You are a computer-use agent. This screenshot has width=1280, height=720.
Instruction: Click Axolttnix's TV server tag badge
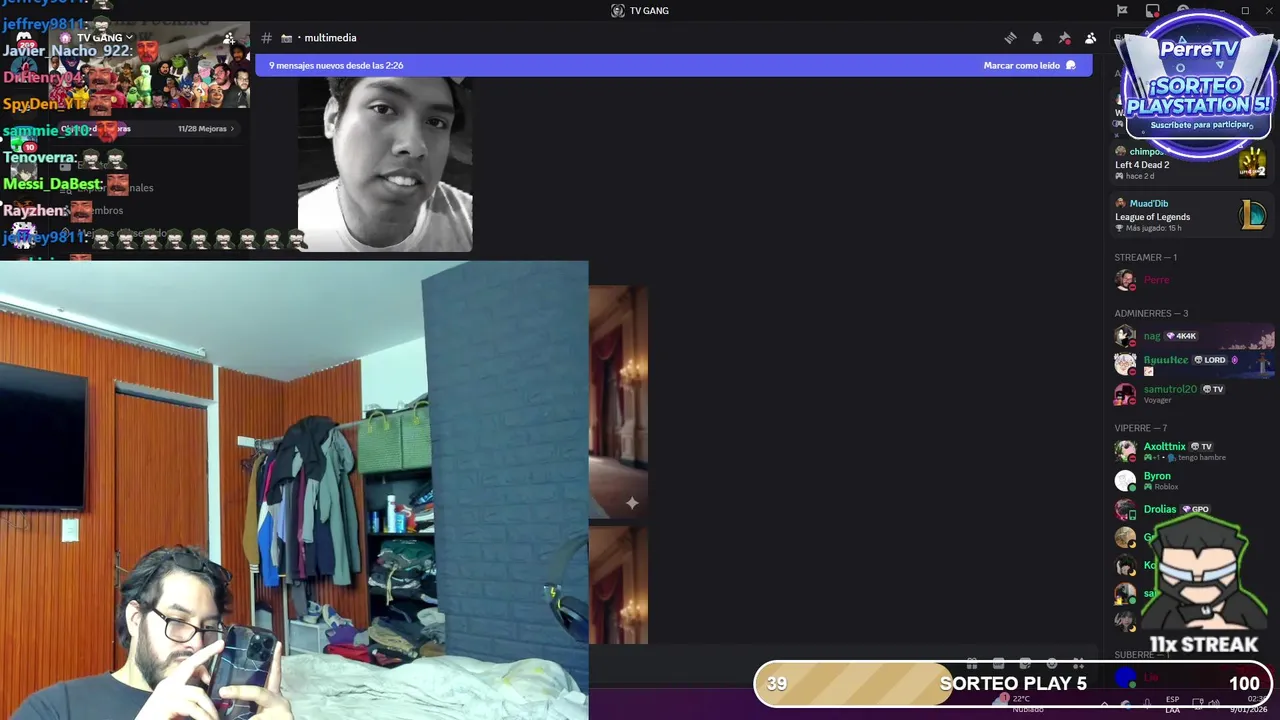click(1201, 446)
